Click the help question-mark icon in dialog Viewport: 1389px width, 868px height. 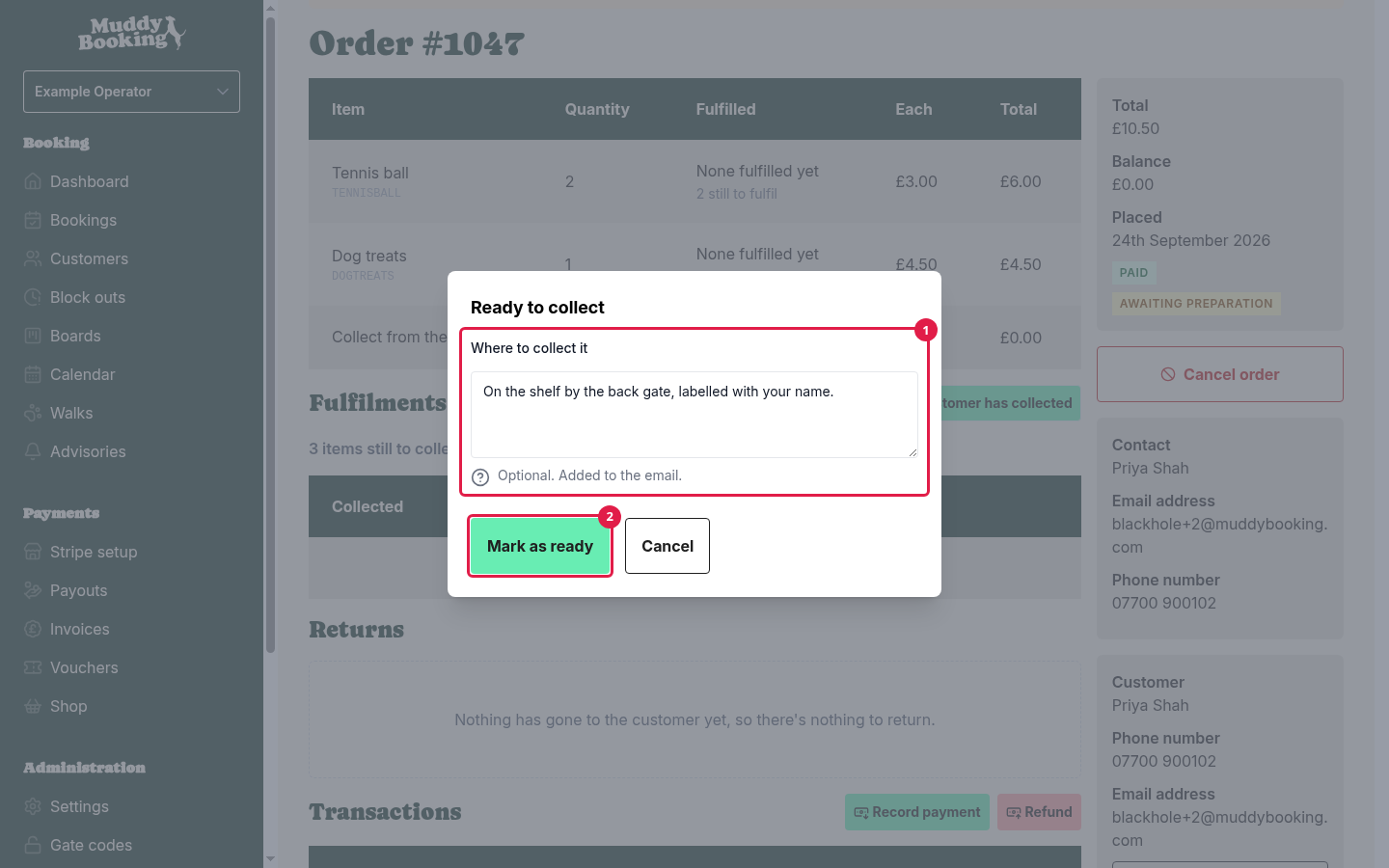(x=480, y=477)
